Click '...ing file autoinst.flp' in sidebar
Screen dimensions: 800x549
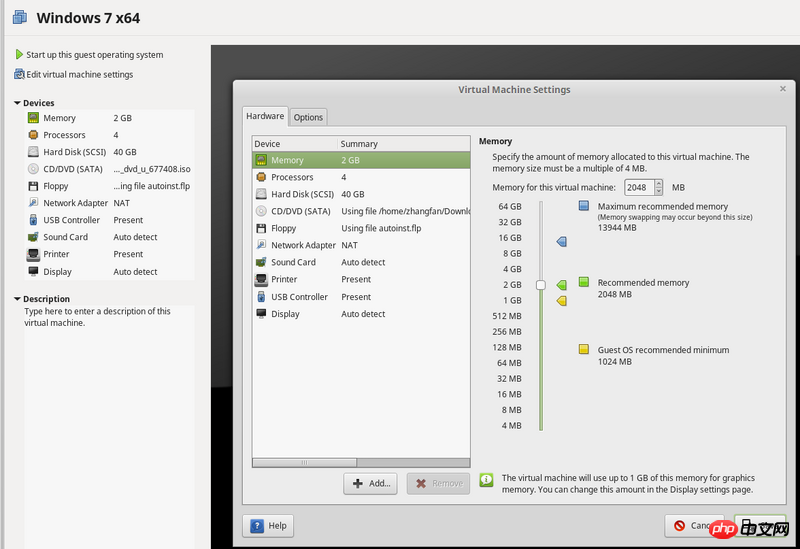152,186
